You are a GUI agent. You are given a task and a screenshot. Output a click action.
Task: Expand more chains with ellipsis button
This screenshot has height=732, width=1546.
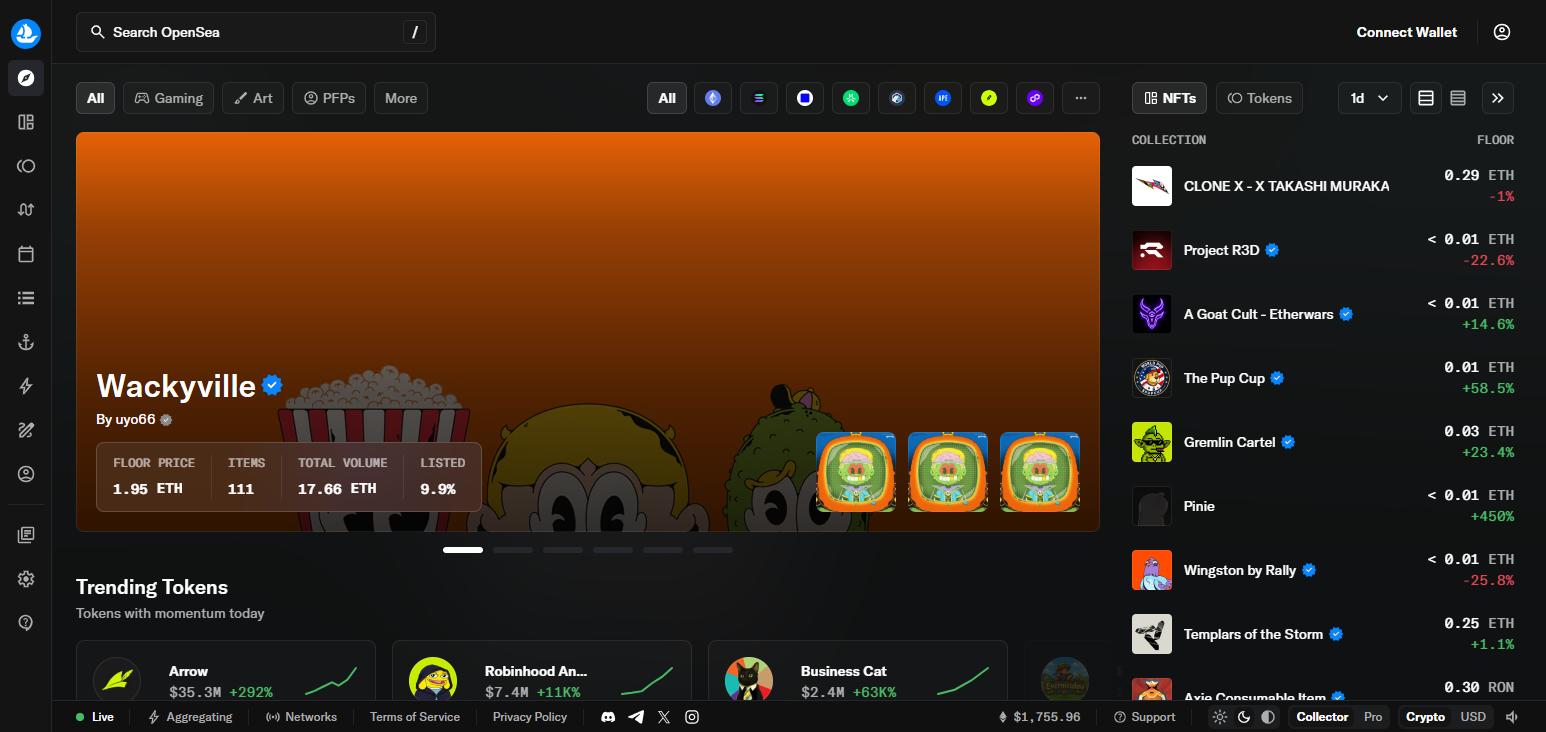coord(1081,98)
